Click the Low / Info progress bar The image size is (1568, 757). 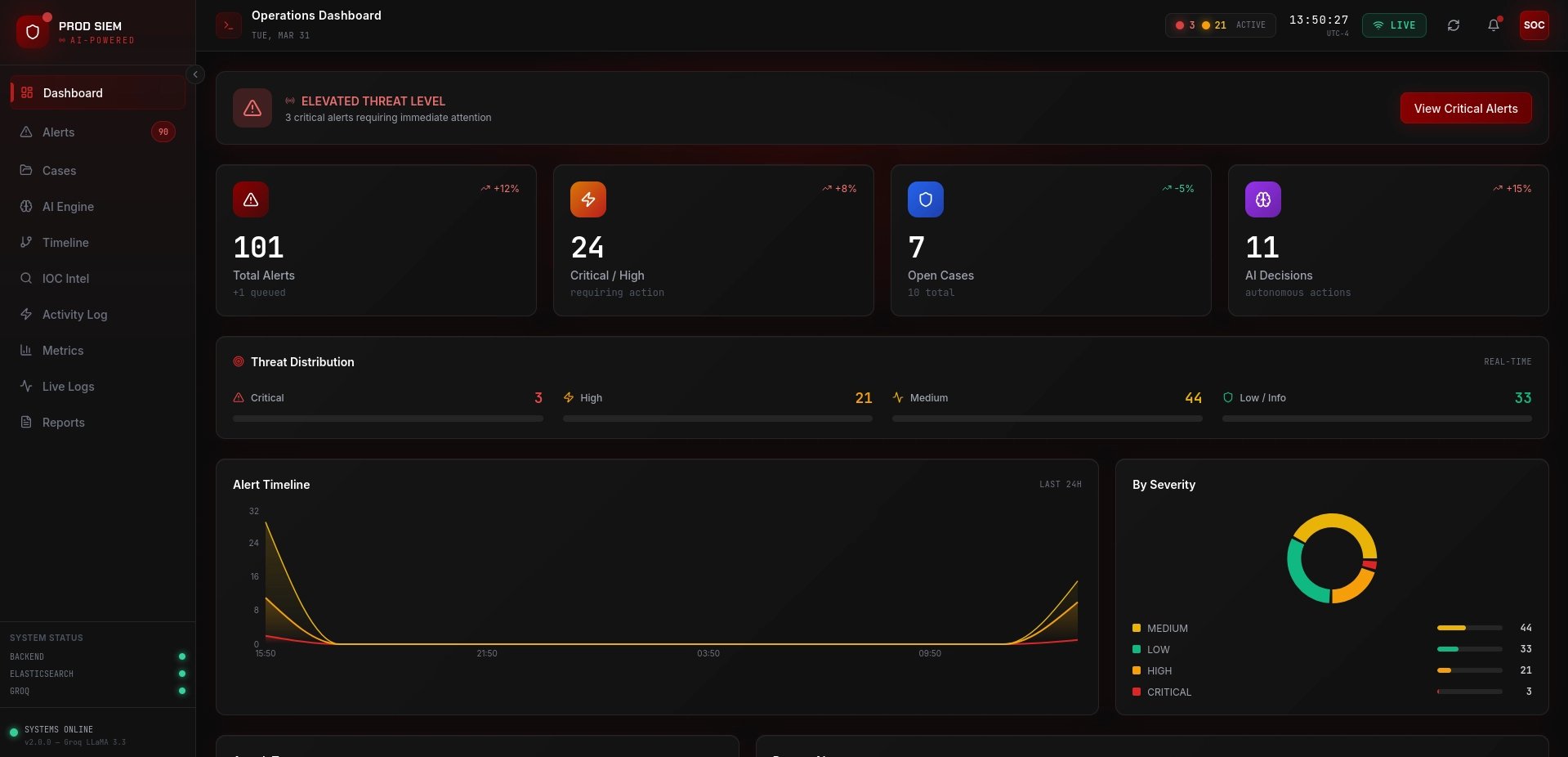click(1377, 419)
